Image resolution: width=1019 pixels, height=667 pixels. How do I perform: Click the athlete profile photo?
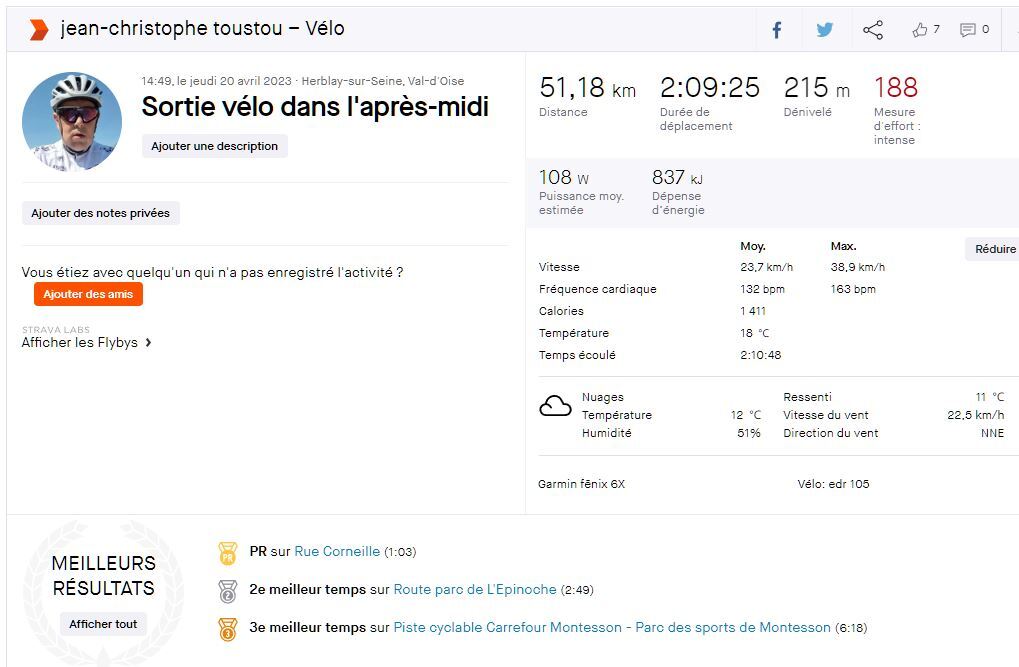[72, 121]
